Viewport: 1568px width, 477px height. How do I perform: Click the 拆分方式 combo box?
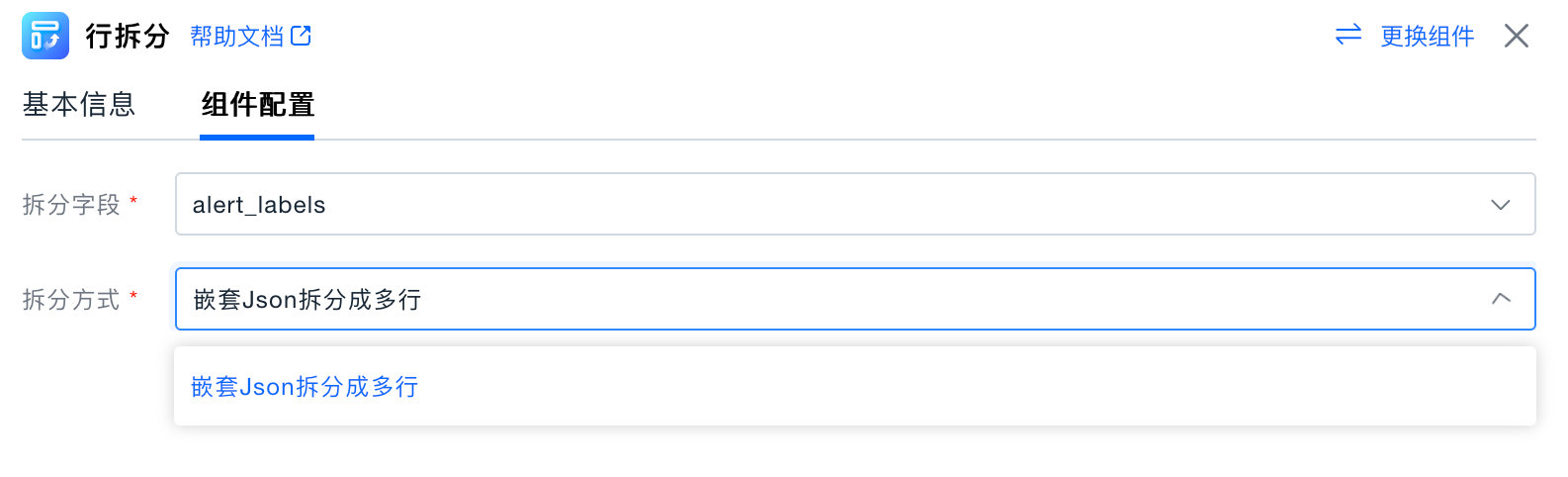pyautogui.click(x=854, y=299)
